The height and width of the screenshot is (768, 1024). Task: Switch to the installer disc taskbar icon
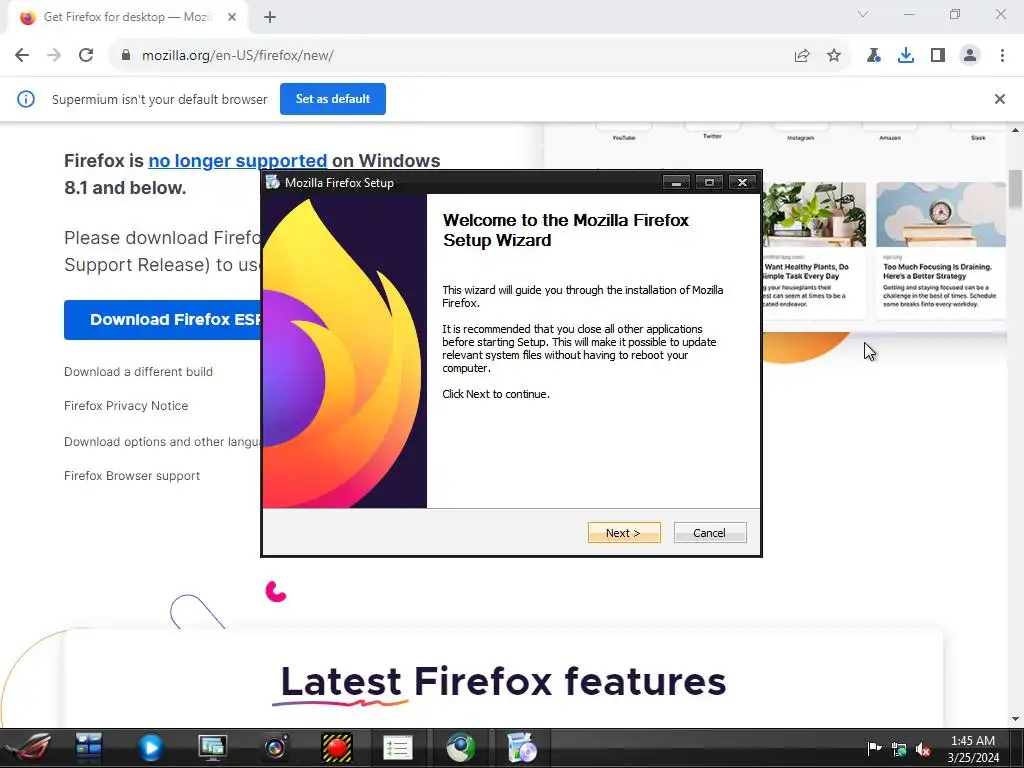[x=522, y=748]
